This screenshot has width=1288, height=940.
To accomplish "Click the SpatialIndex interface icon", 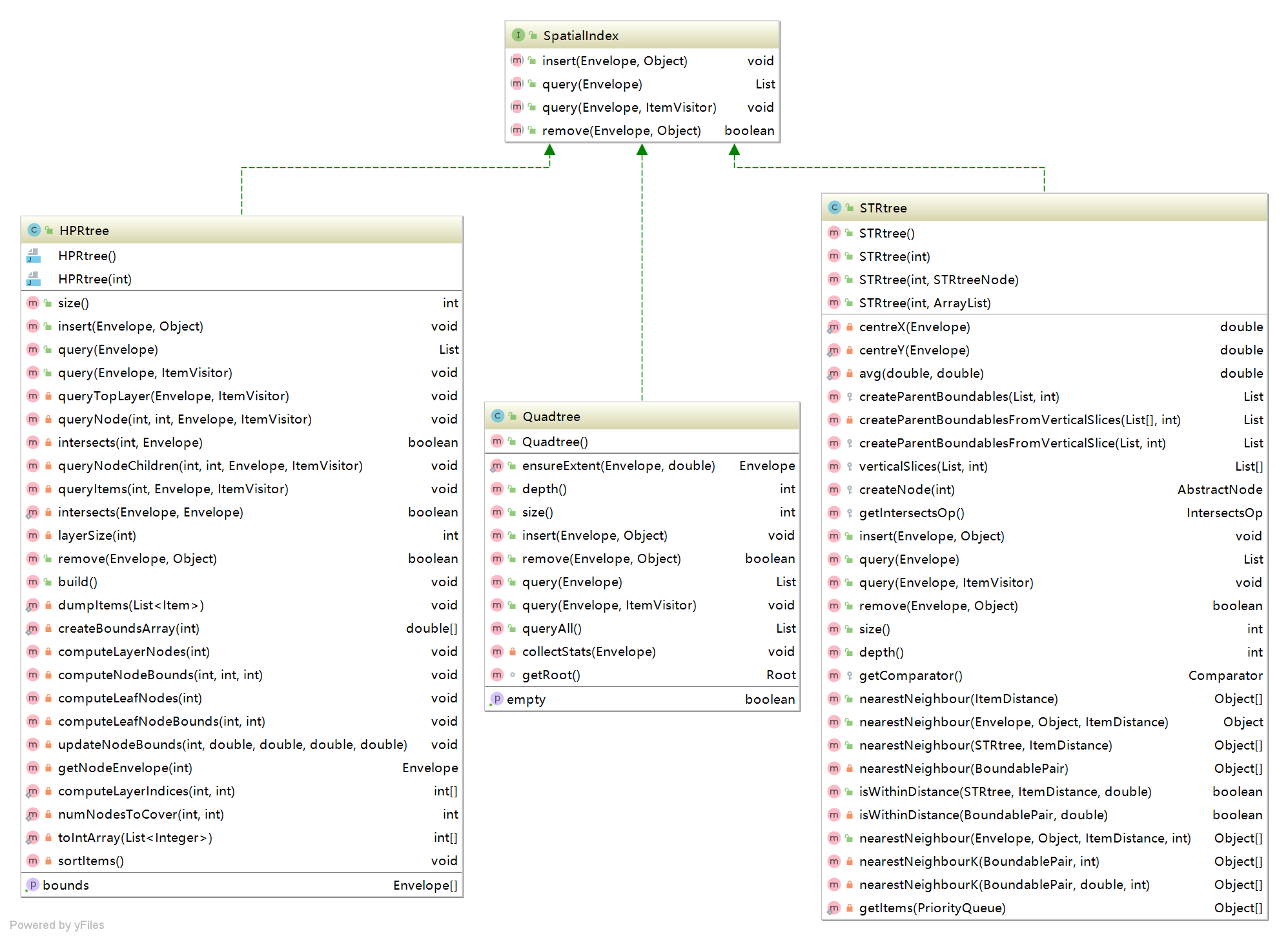I will [x=518, y=36].
